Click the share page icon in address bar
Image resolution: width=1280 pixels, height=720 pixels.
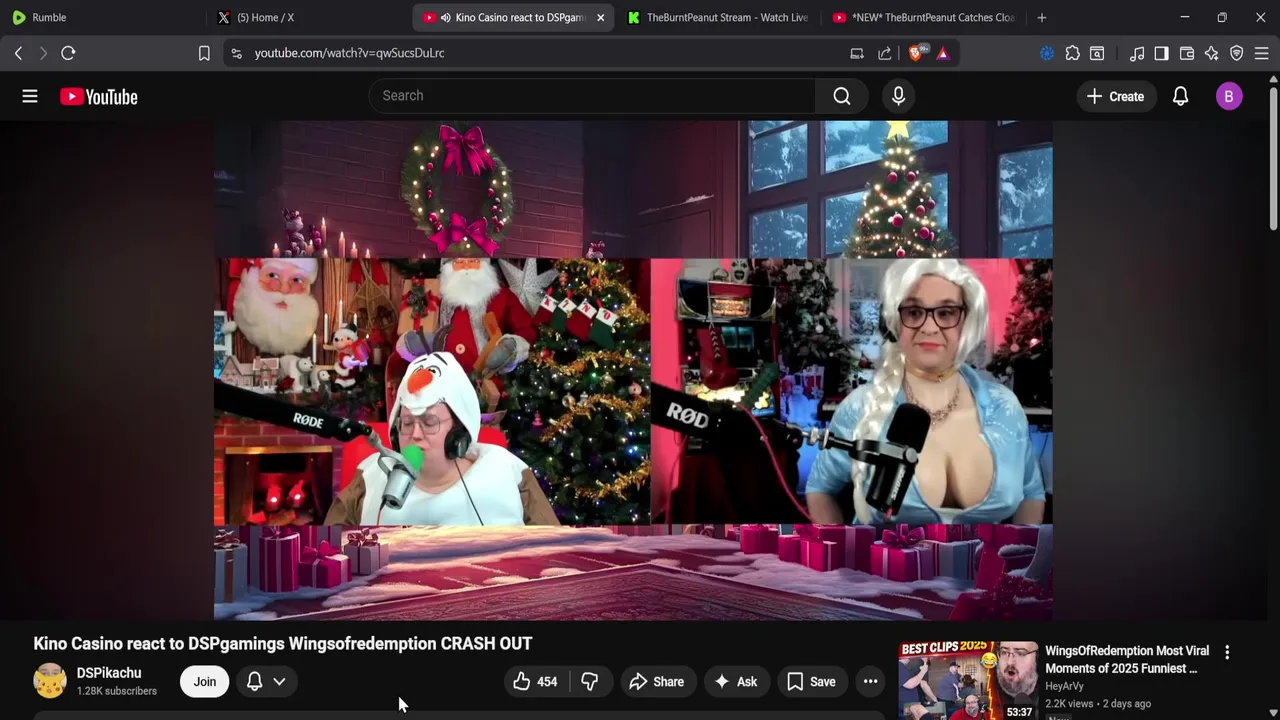coord(885,53)
